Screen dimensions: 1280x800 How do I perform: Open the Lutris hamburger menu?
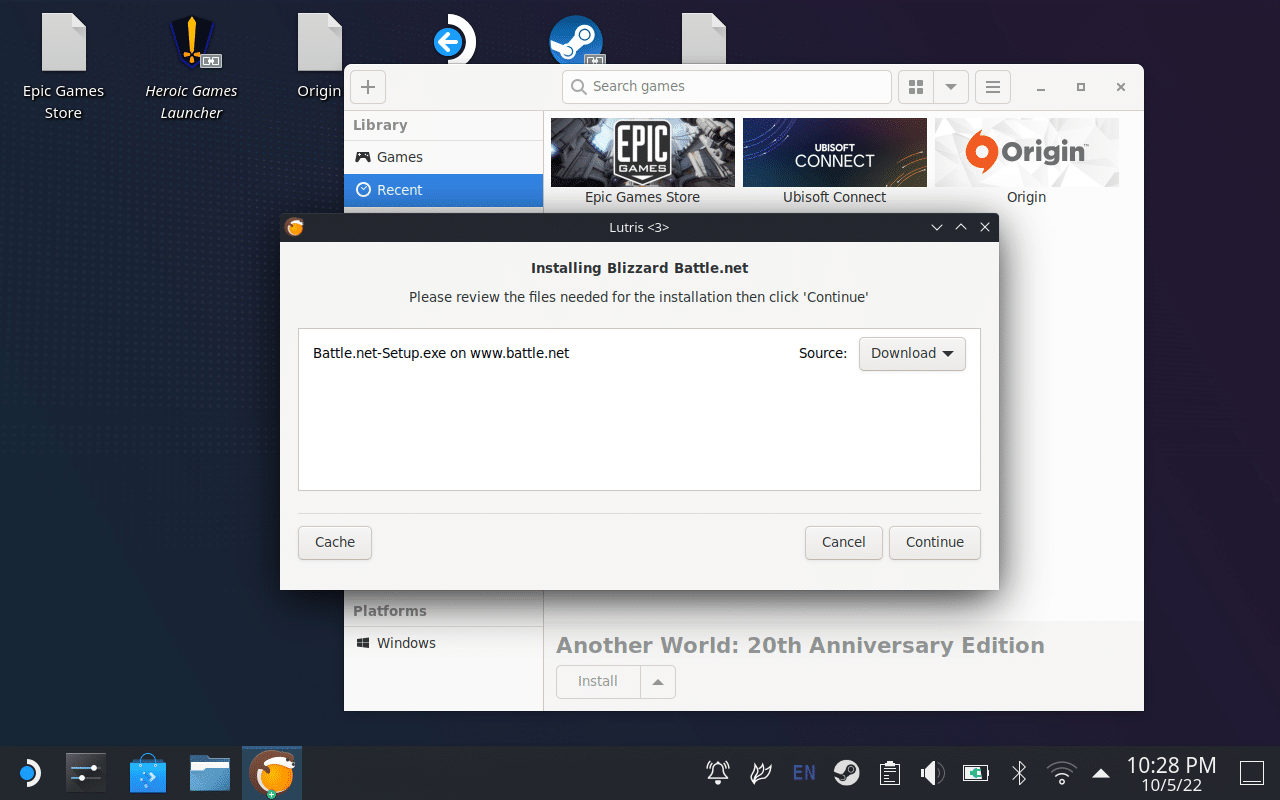pos(993,87)
